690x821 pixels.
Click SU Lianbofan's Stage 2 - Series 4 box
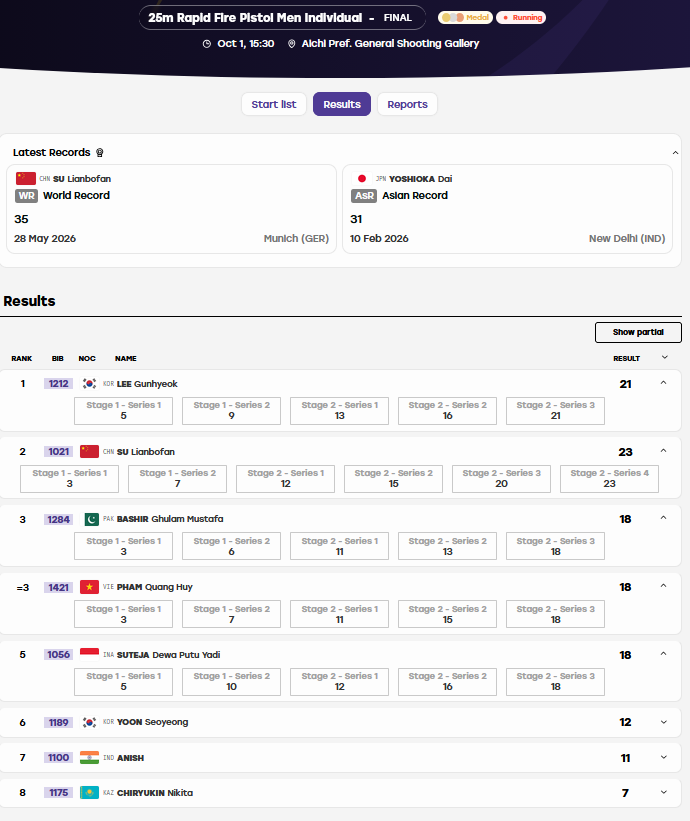tap(609, 479)
